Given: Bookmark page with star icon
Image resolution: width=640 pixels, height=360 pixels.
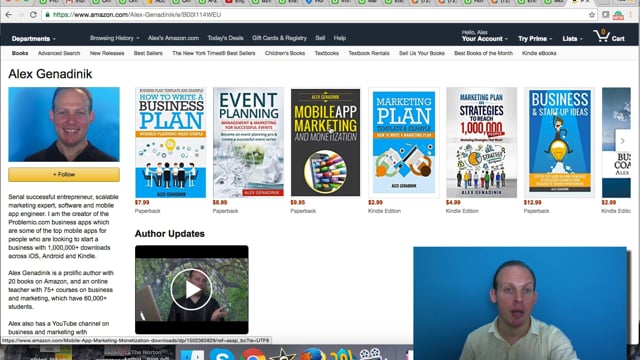Looking at the screenshot, I should click(592, 15).
